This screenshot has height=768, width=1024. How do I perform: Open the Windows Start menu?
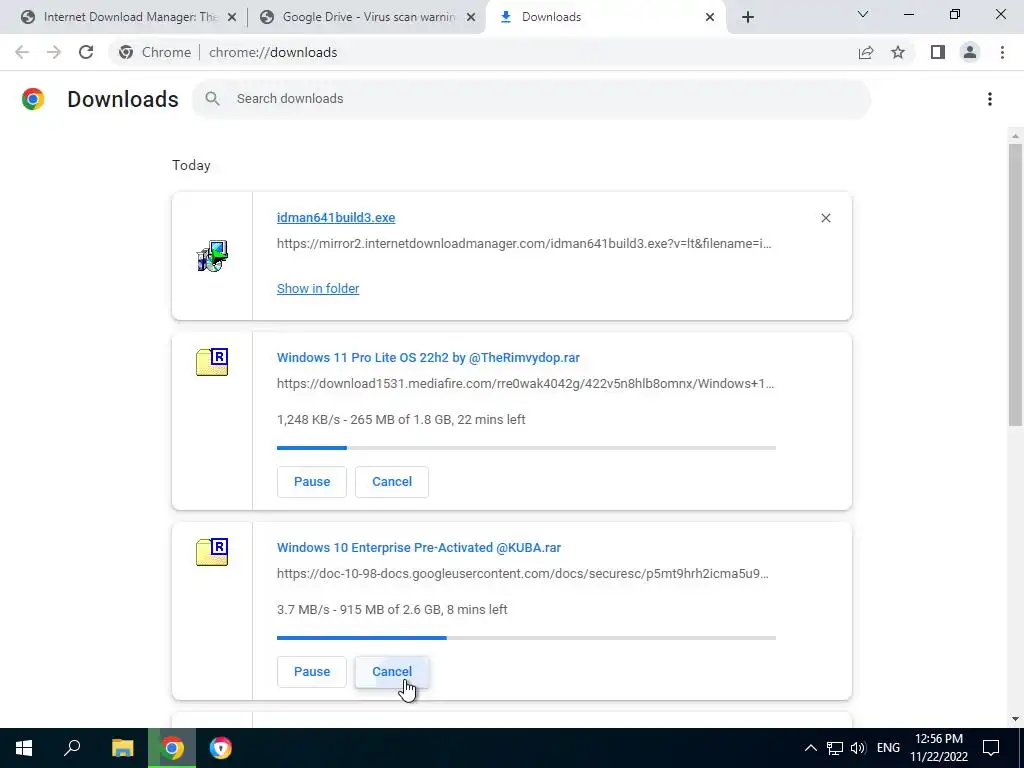[x=24, y=748]
